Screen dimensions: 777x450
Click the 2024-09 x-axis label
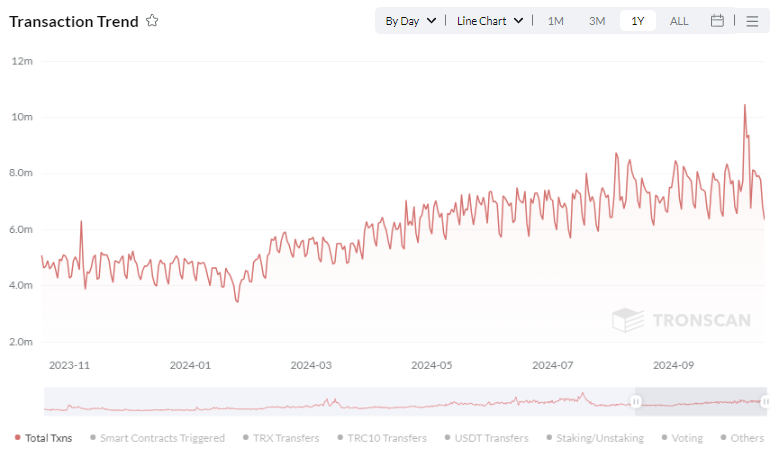(x=673, y=365)
